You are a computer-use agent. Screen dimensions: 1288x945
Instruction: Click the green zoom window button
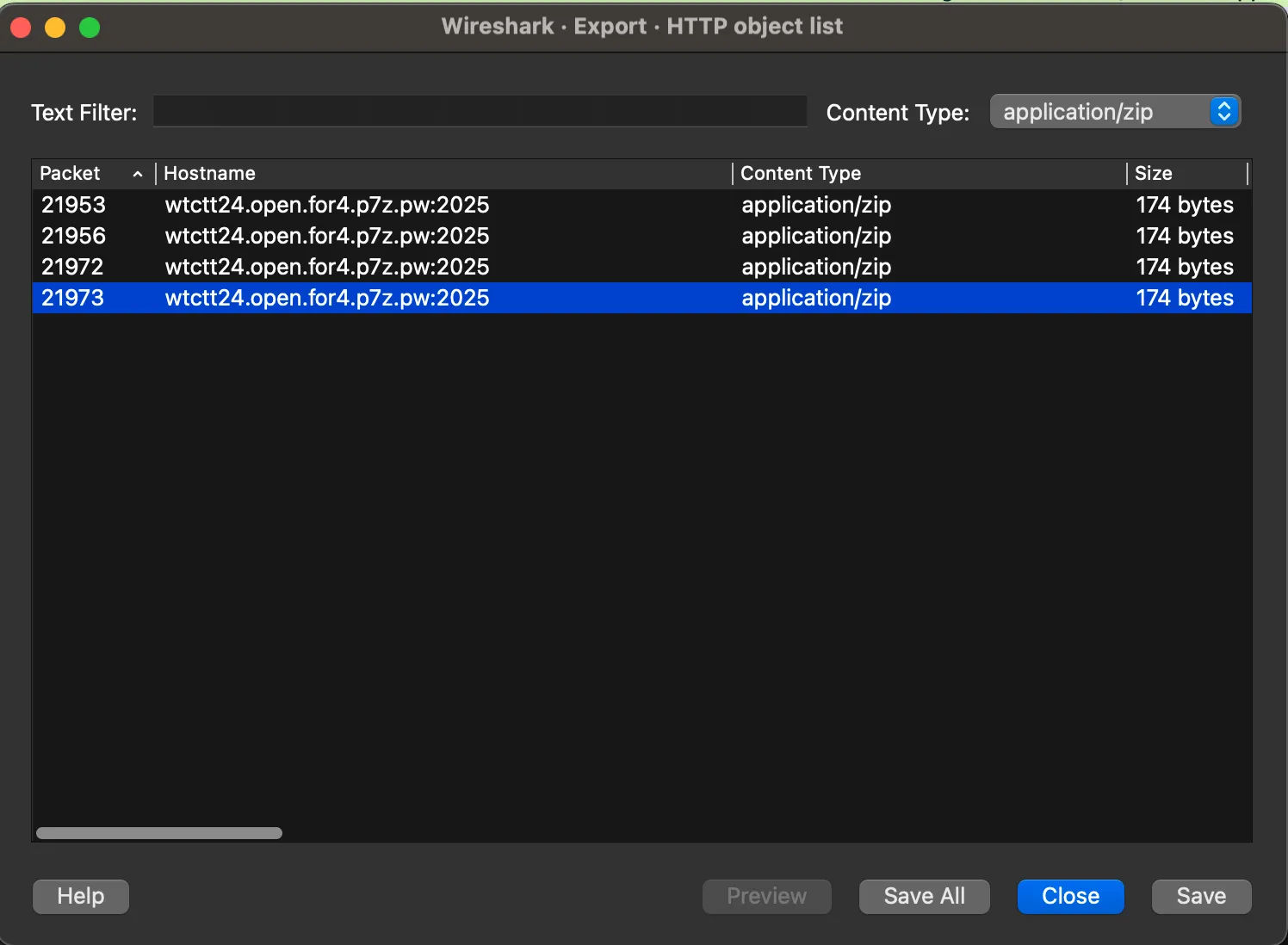click(x=90, y=28)
